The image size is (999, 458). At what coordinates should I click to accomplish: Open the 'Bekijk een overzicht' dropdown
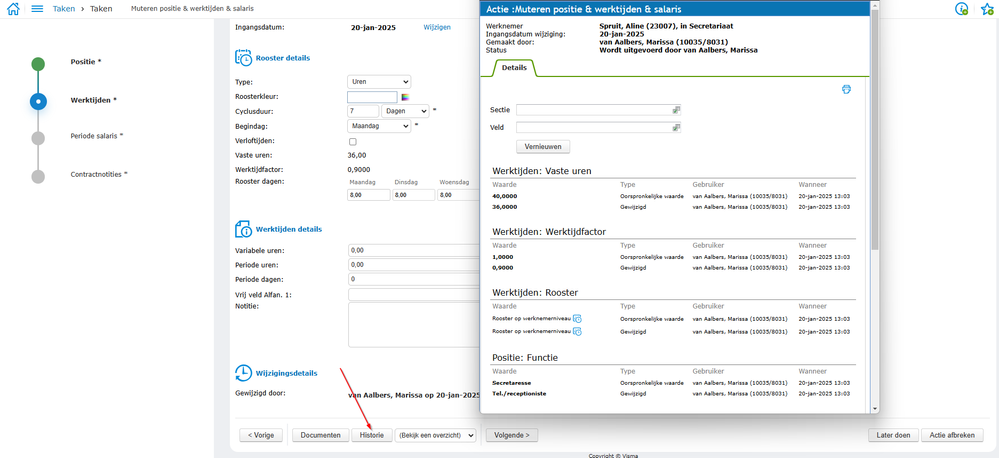[435, 436]
